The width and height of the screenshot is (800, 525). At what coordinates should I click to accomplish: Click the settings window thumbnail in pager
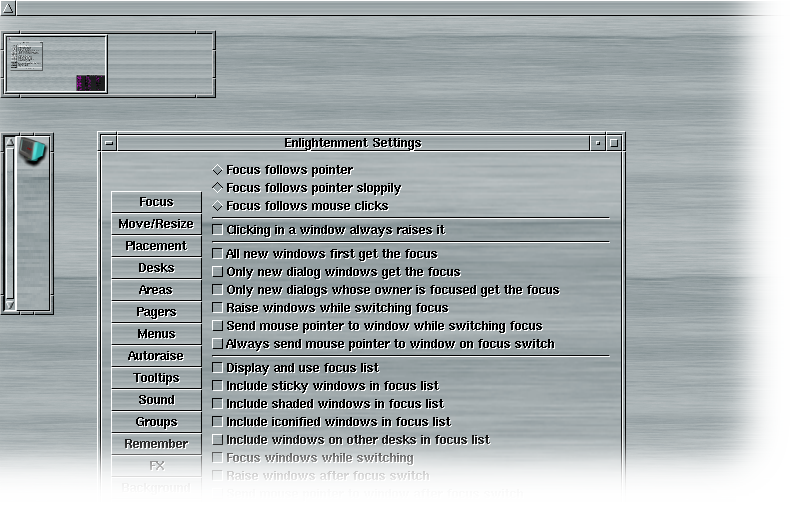(x=27, y=56)
